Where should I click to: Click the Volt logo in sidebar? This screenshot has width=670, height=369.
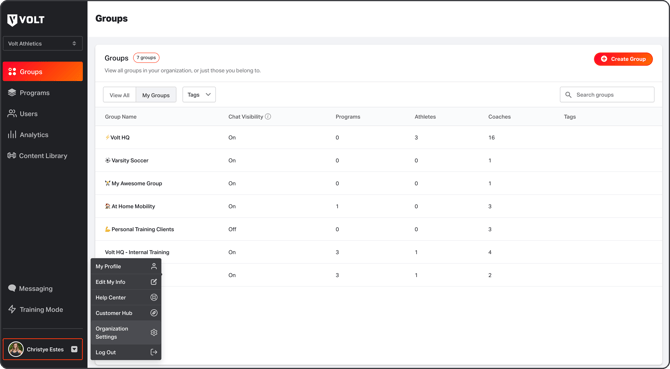[x=26, y=20]
